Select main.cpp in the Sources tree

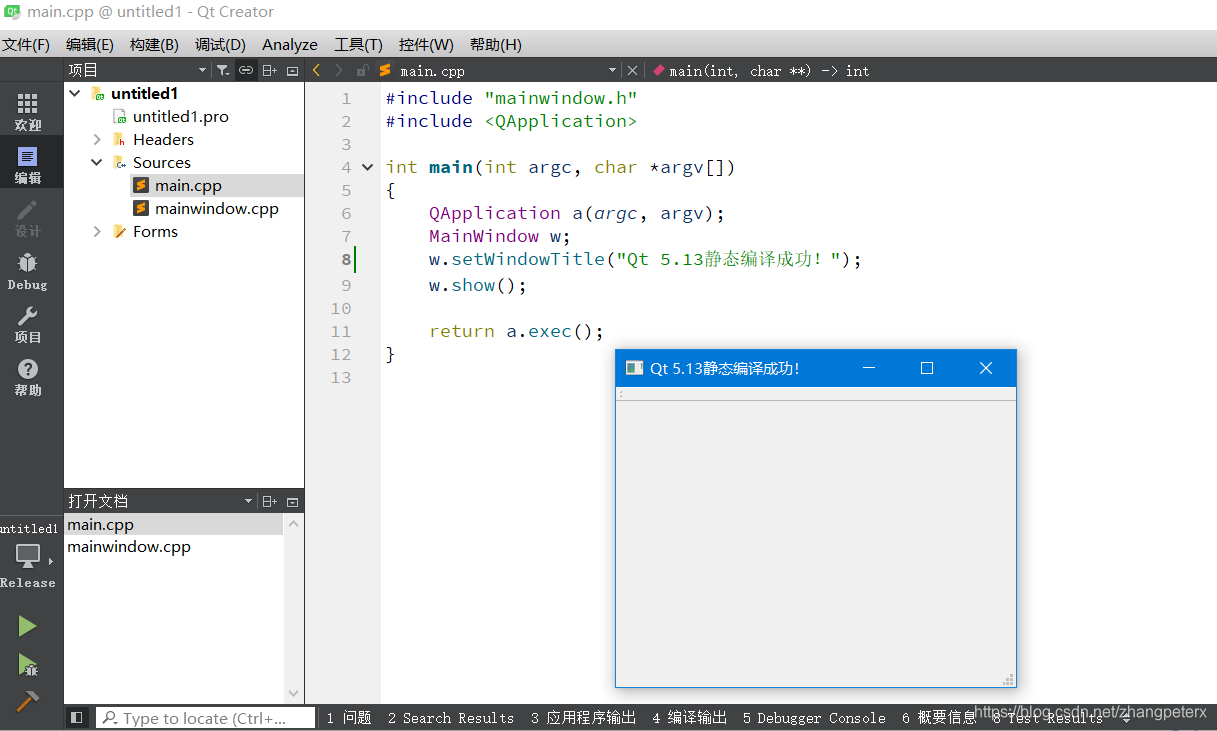[x=188, y=185]
